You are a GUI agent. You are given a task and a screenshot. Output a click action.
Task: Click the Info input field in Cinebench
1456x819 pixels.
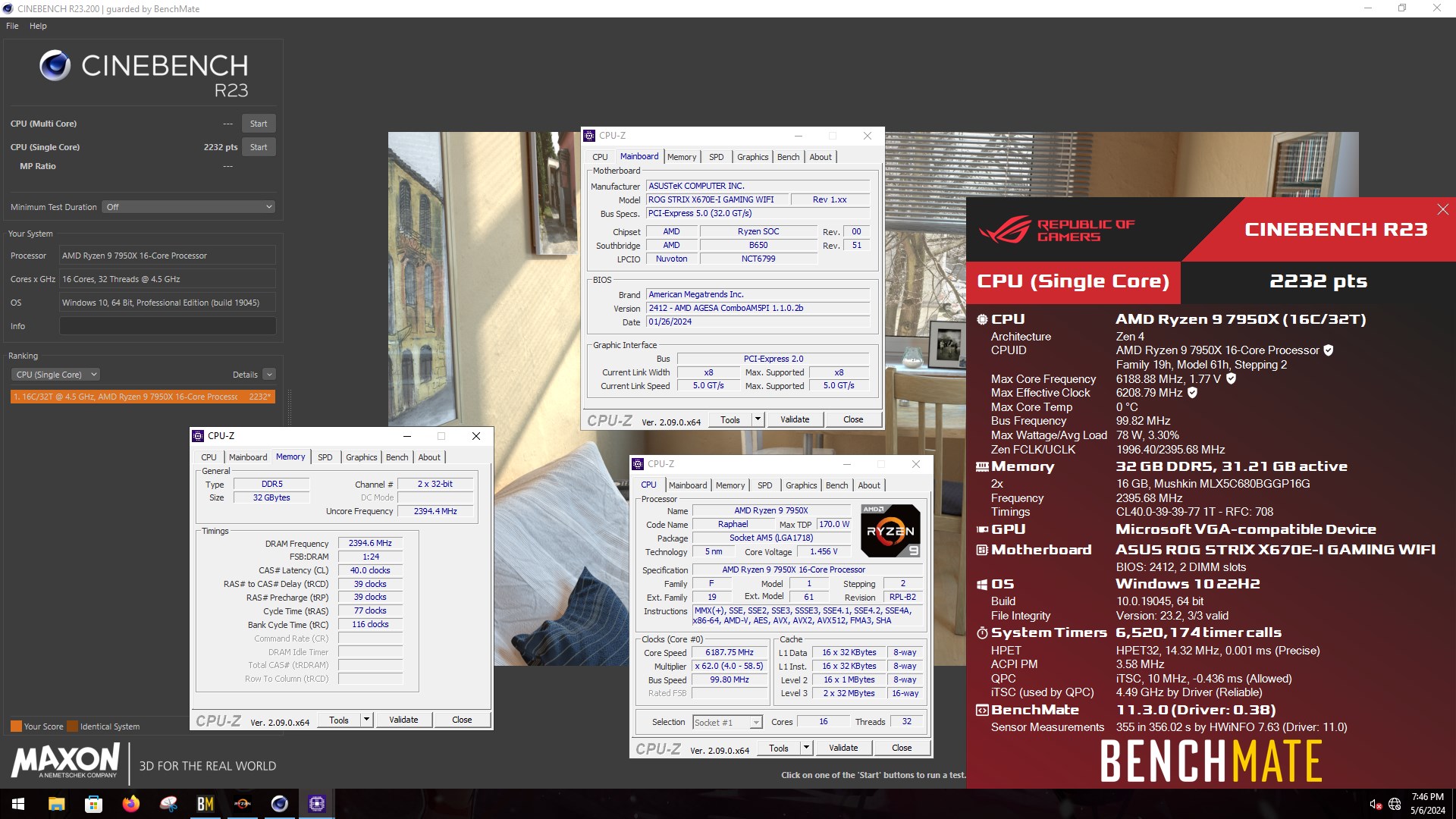click(x=168, y=326)
